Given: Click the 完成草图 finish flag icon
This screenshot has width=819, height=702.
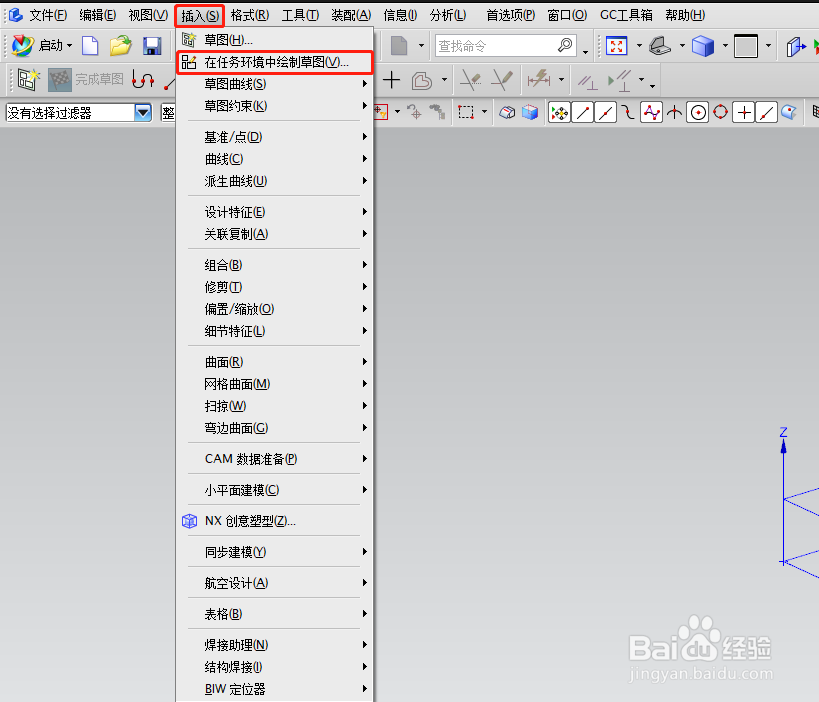Looking at the screenshot, I should click(60, 80).
